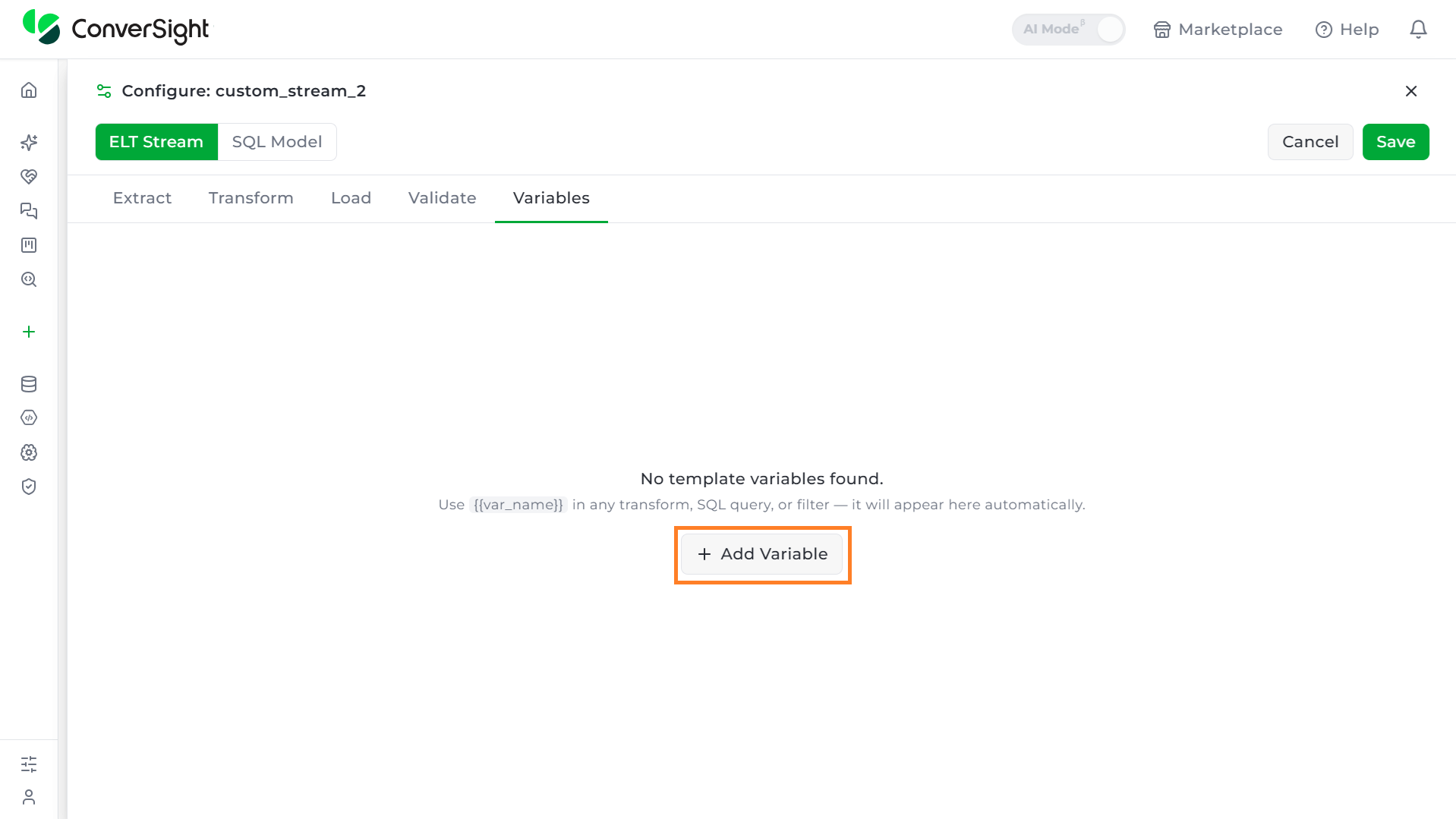Click the Add Variable button
This screenshot has width=1456, height=819.
(761, 554)
